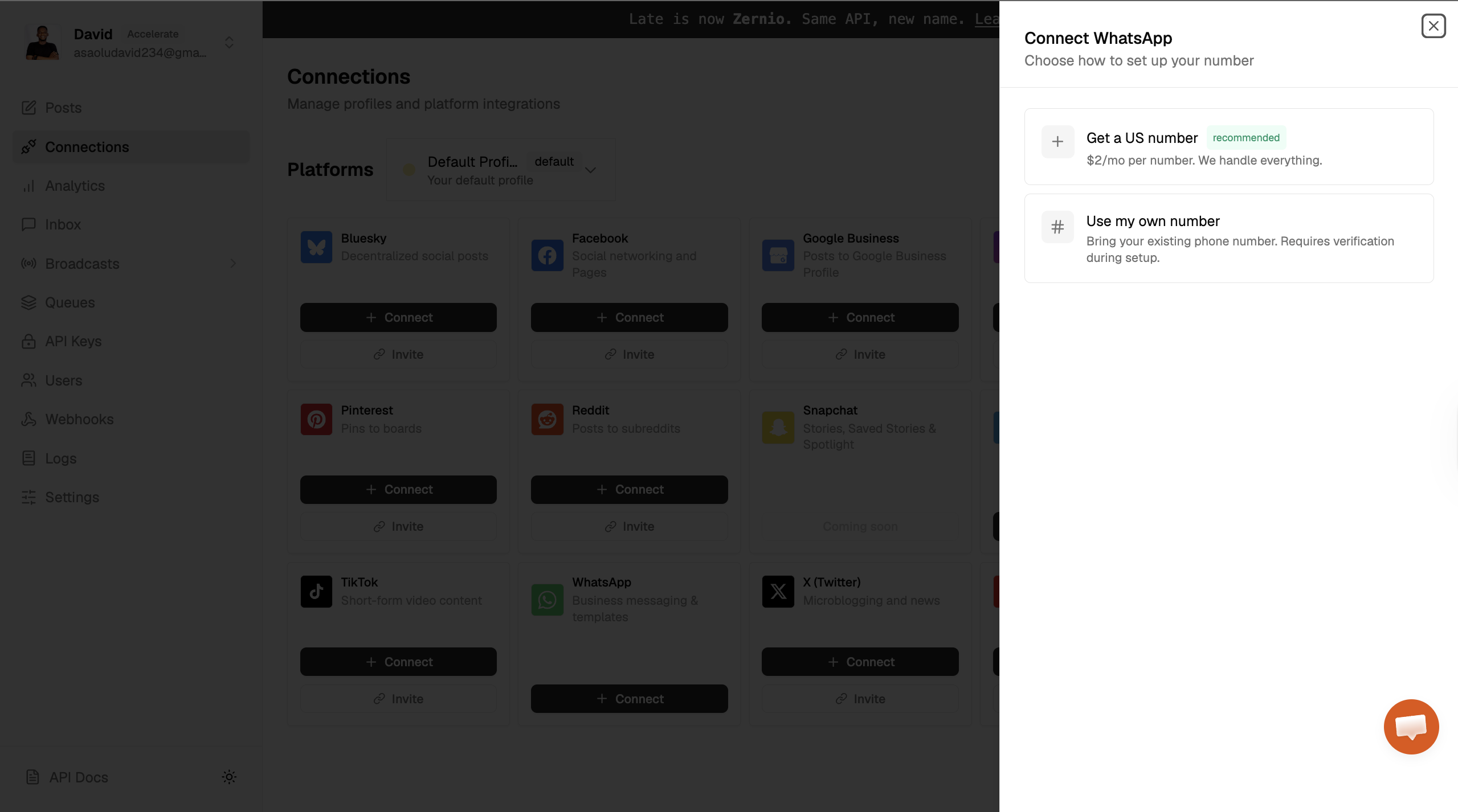1458x812 pixels.
Task: Select the Get a US number option
Action: [x=1228, y=146]
